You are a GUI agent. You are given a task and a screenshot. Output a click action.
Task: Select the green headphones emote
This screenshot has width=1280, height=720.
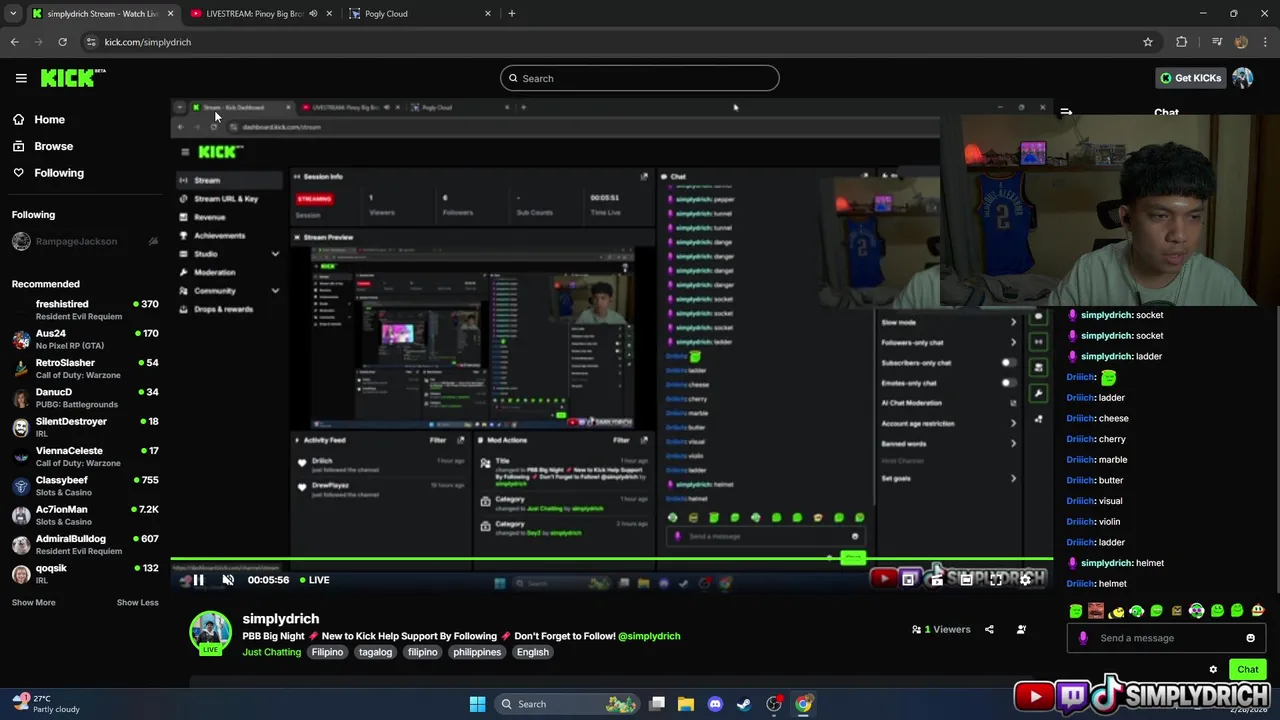click(1136, 611)
